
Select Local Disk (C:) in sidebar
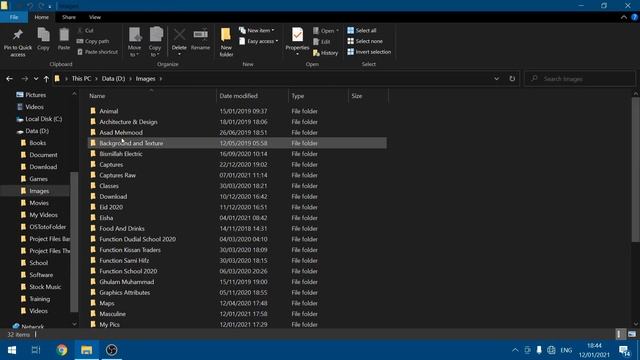click(44, 119)
